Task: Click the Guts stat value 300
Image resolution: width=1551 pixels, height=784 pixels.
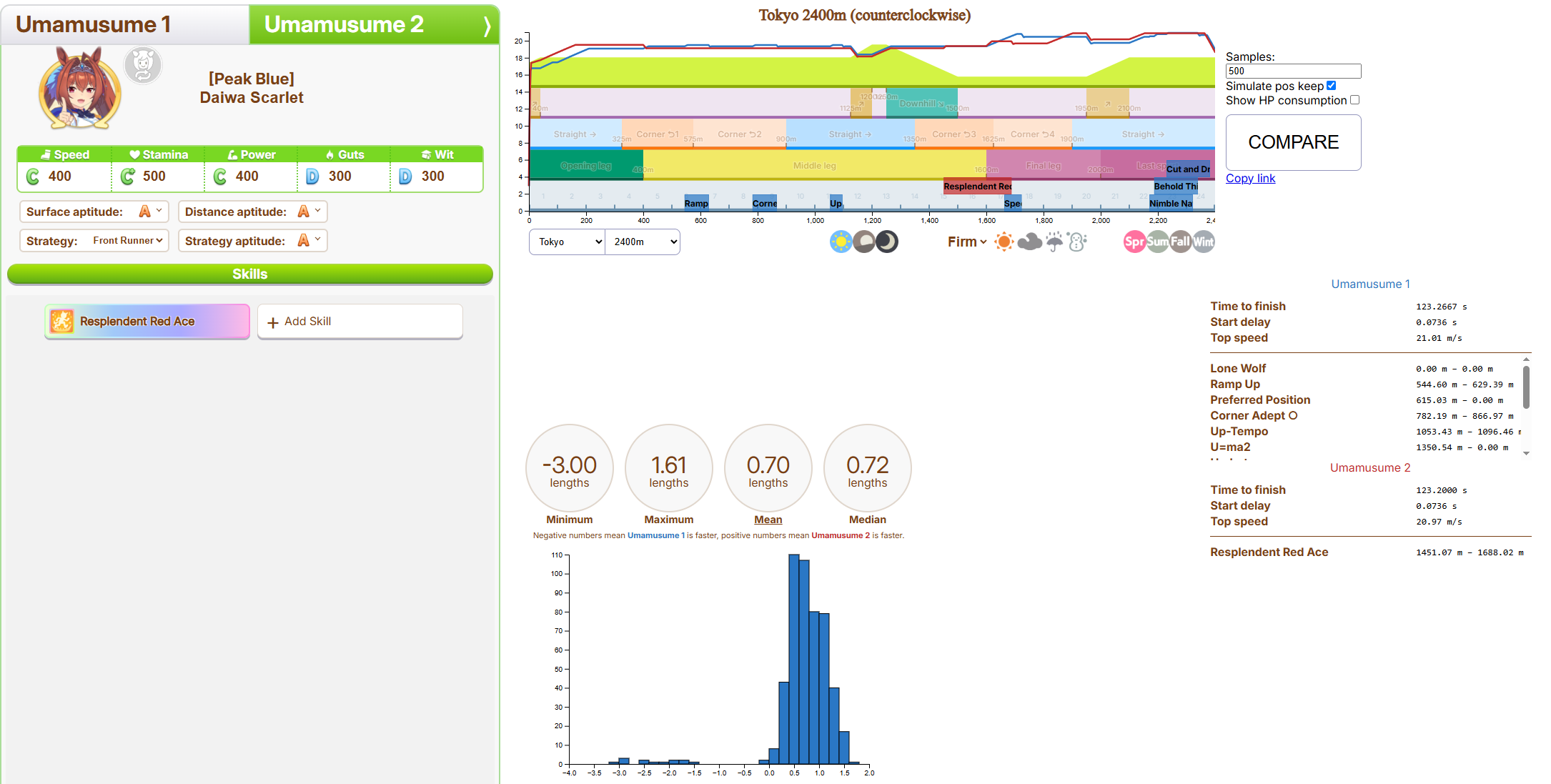Action: pyautogui.click(x=340, y=176)
